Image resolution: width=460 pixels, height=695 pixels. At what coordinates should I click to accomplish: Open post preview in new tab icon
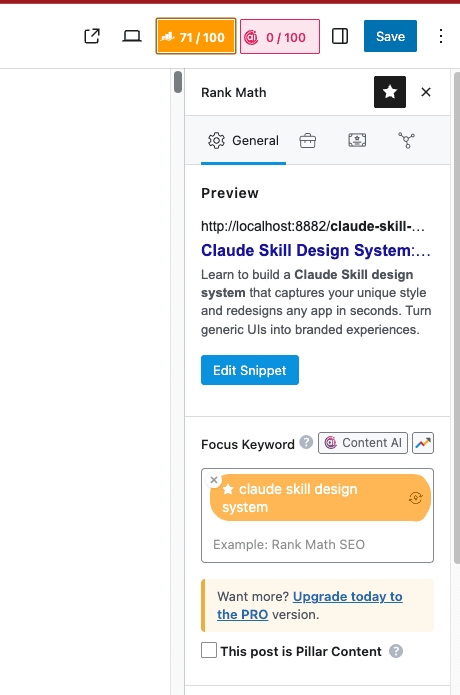click(92, 36)
